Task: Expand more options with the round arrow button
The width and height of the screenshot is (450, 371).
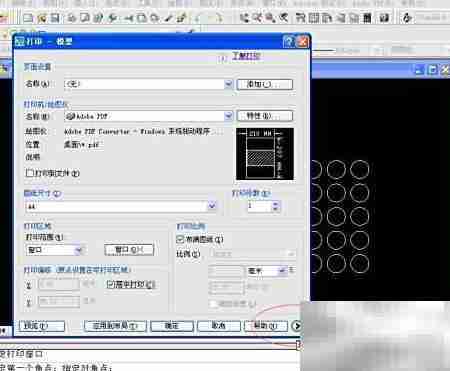Action: click(296, 326)
